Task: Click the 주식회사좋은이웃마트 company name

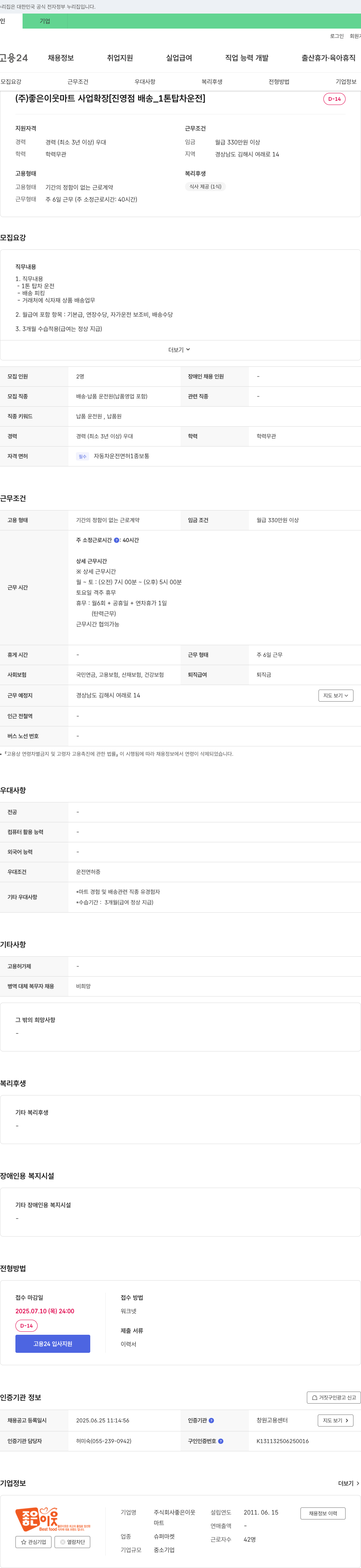Action: [175, 1518]
